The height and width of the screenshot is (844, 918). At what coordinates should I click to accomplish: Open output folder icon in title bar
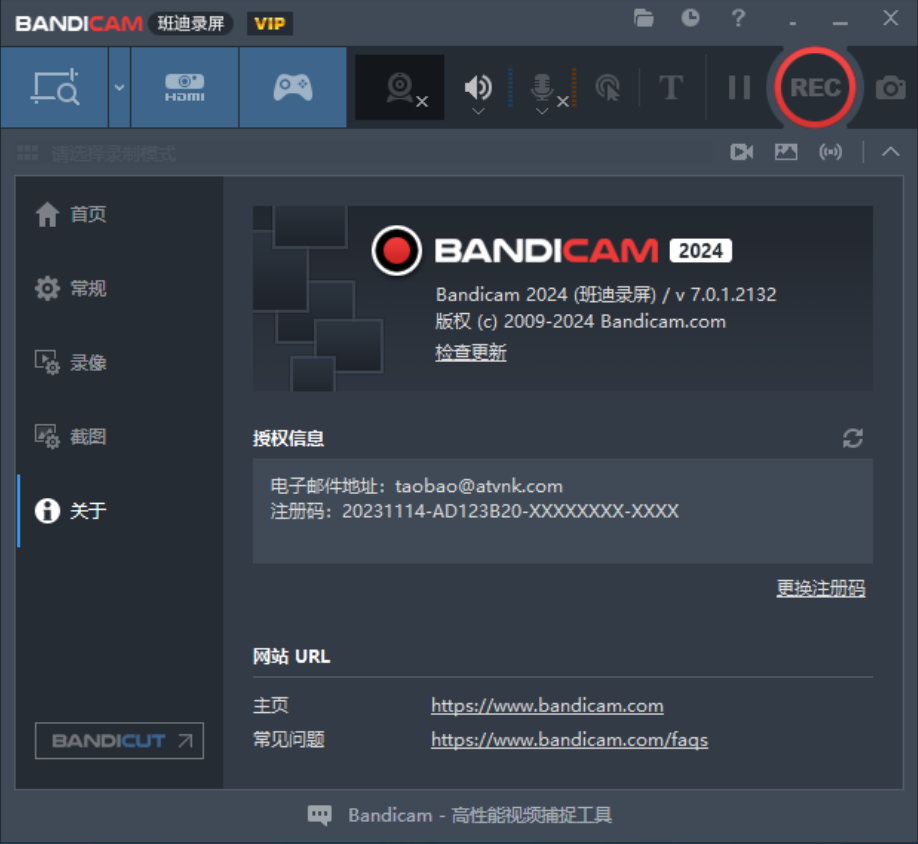point(643,18)
